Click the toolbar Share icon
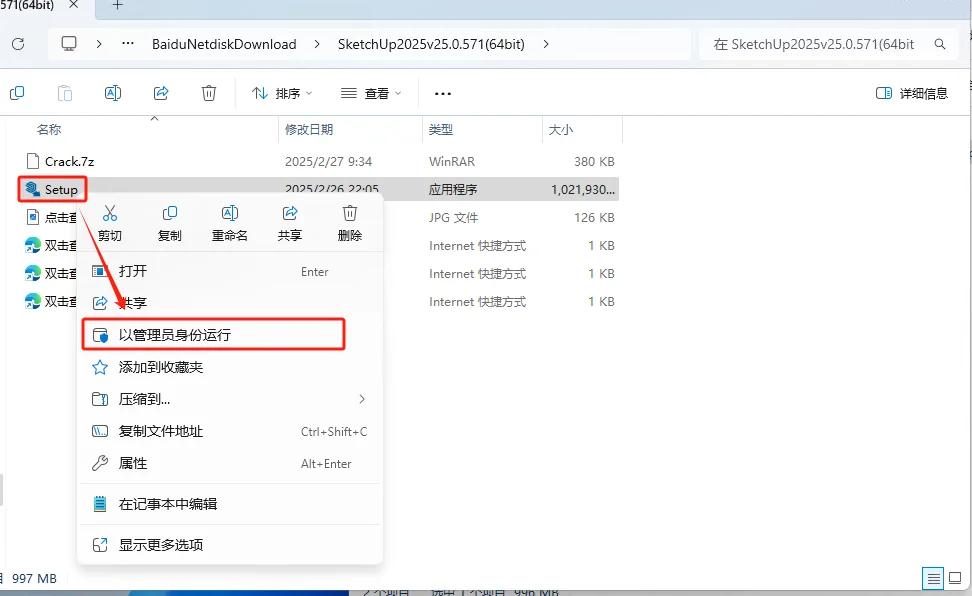 coord(161,93)
